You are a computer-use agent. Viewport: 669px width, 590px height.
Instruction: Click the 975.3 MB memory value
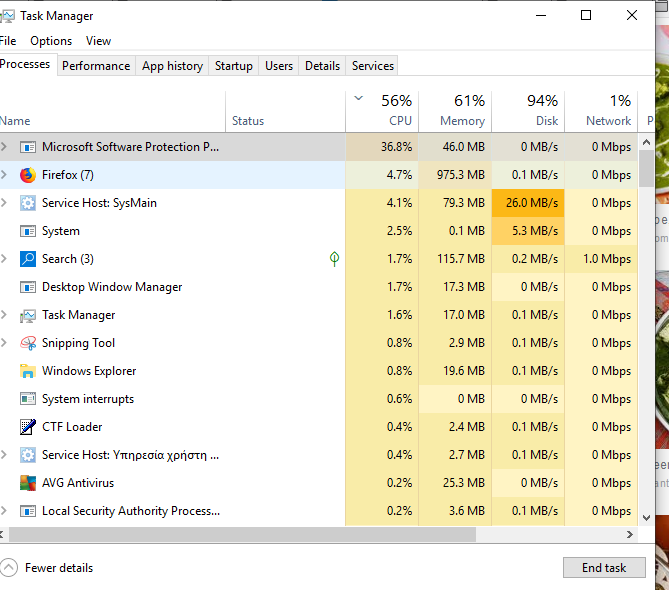[455, 175]
